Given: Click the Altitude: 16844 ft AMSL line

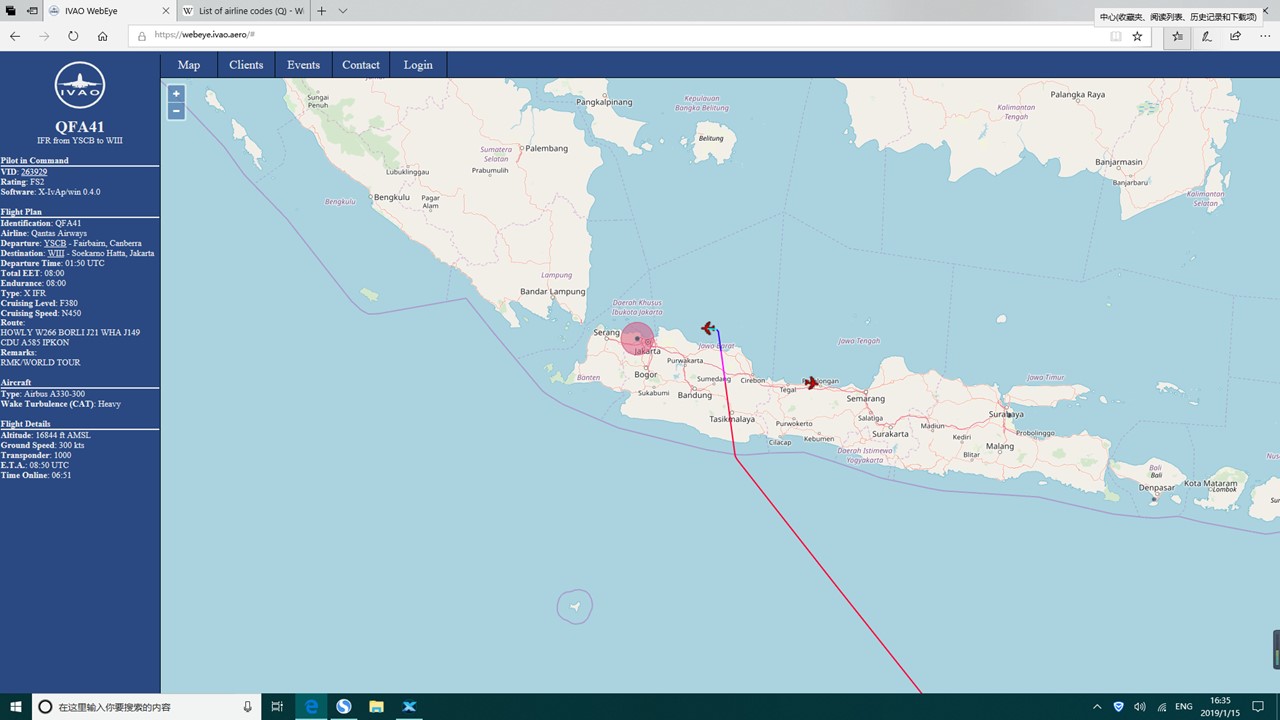Looking at the screenshot, I should click(45, 435).
